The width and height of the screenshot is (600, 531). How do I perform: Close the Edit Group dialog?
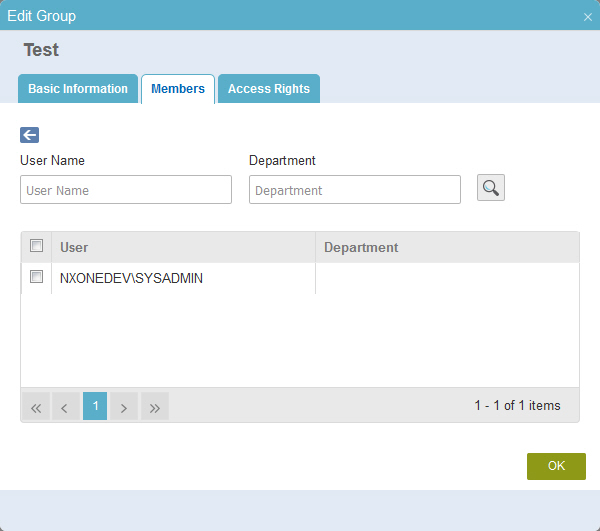coord(588,17)
